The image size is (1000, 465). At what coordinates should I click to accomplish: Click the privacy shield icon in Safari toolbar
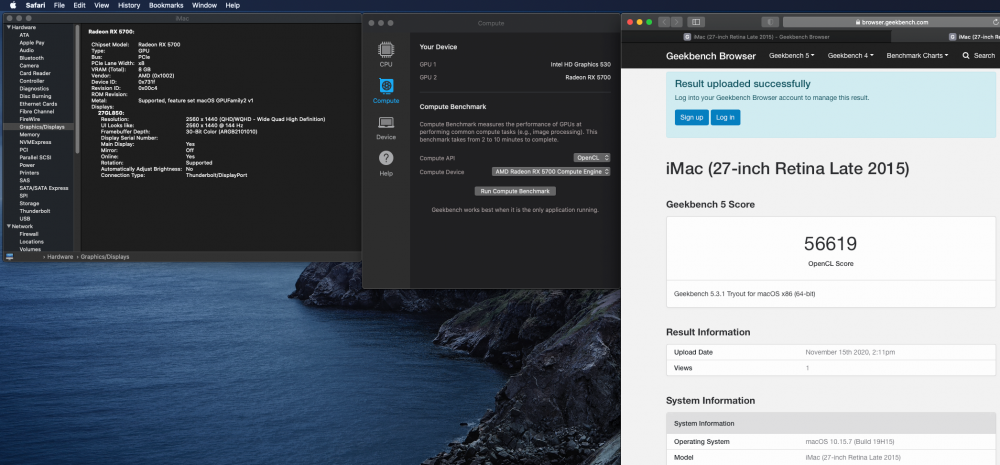[770, 22]
